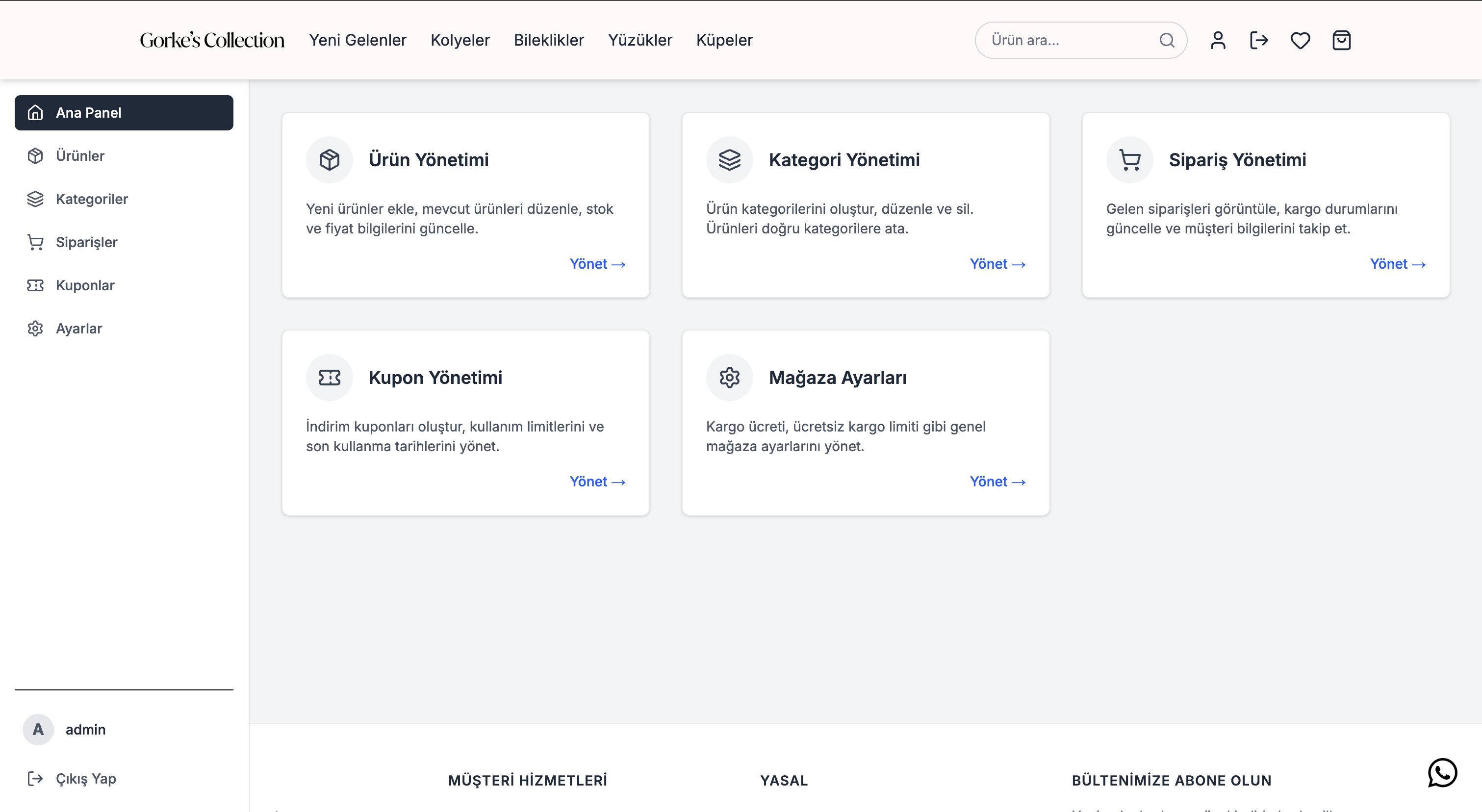1482x812 pixels.
Task: Click Yönet link in Kategori Yönetimi card
Action: click(x=997, y=264)
